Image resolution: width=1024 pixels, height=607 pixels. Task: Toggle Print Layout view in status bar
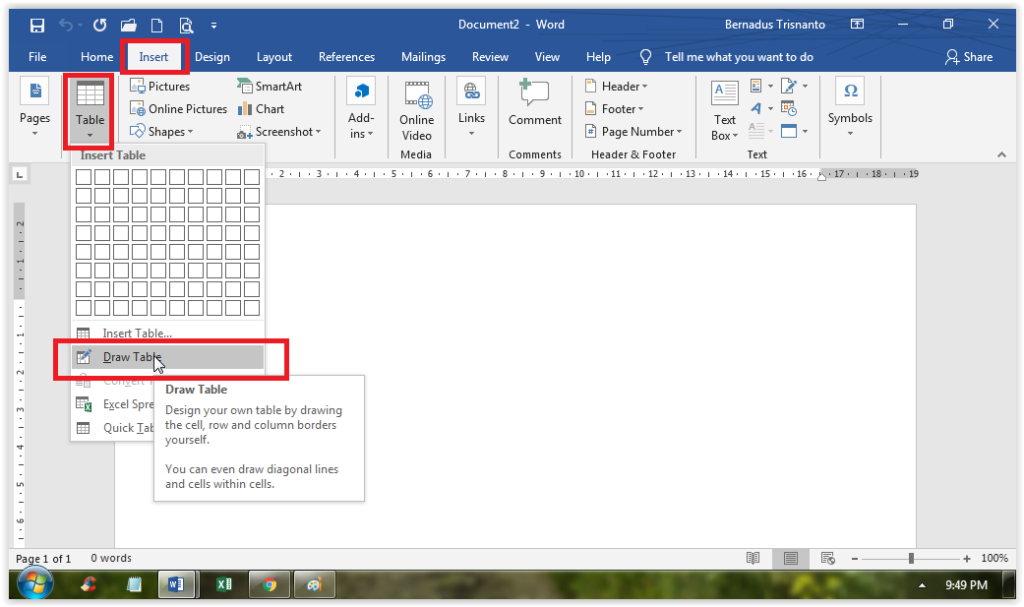coord(791,558)
